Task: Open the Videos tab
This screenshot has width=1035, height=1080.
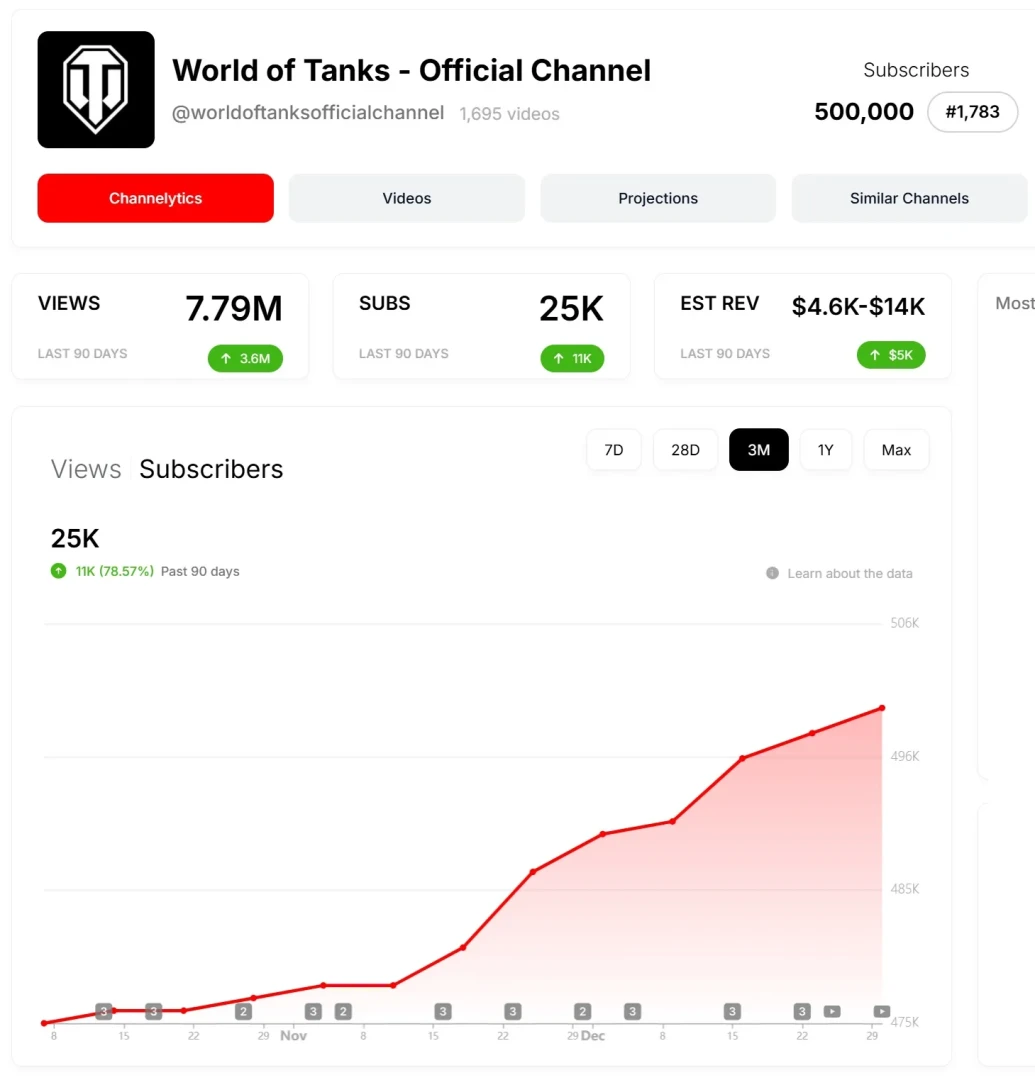Action: click(x=407, y=198)
